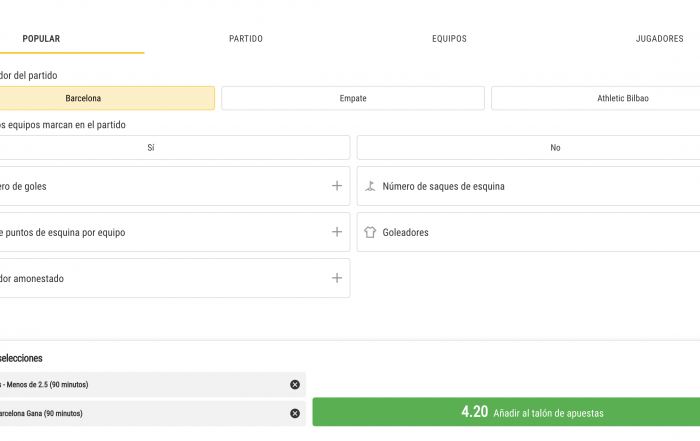Click the corner flag icon
Image resolution: width=700 pixels, height=441 pixels.
point(370,186)
